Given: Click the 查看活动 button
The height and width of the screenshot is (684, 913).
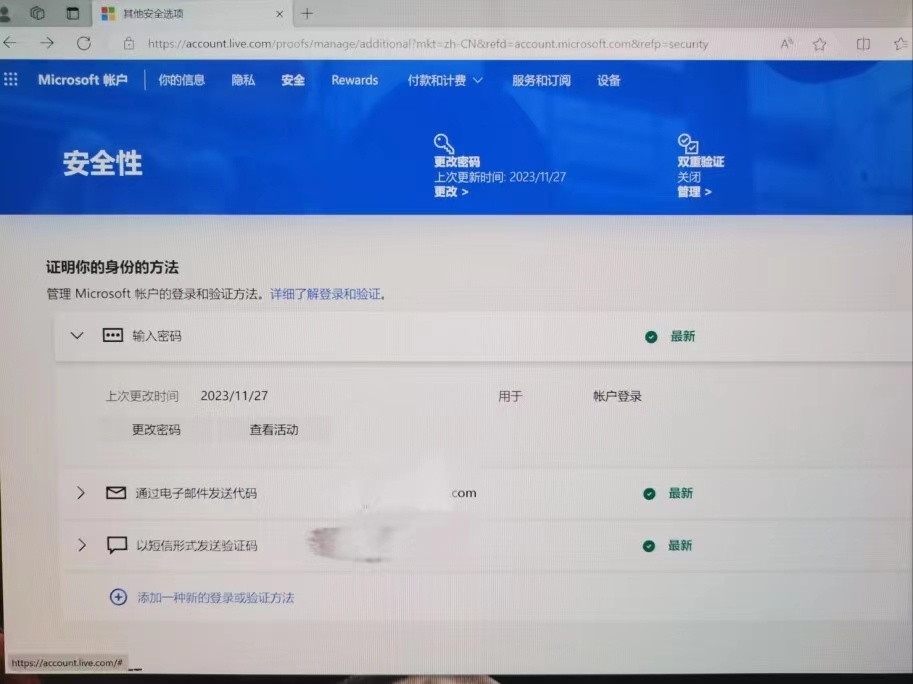Looking at the screenshot, I should click(x=274, y=430).
